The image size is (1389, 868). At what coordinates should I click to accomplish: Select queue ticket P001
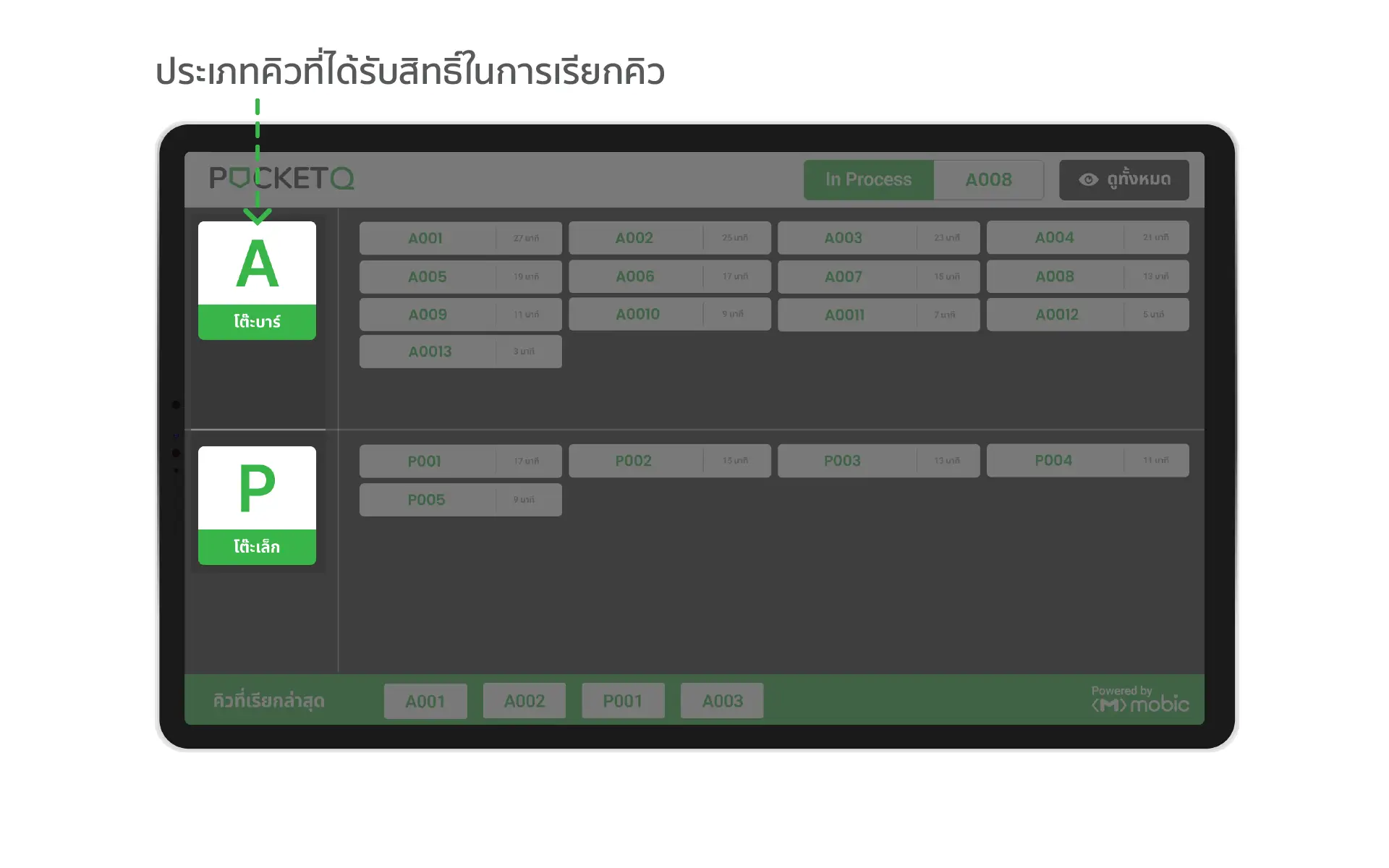tap(459, 460)
